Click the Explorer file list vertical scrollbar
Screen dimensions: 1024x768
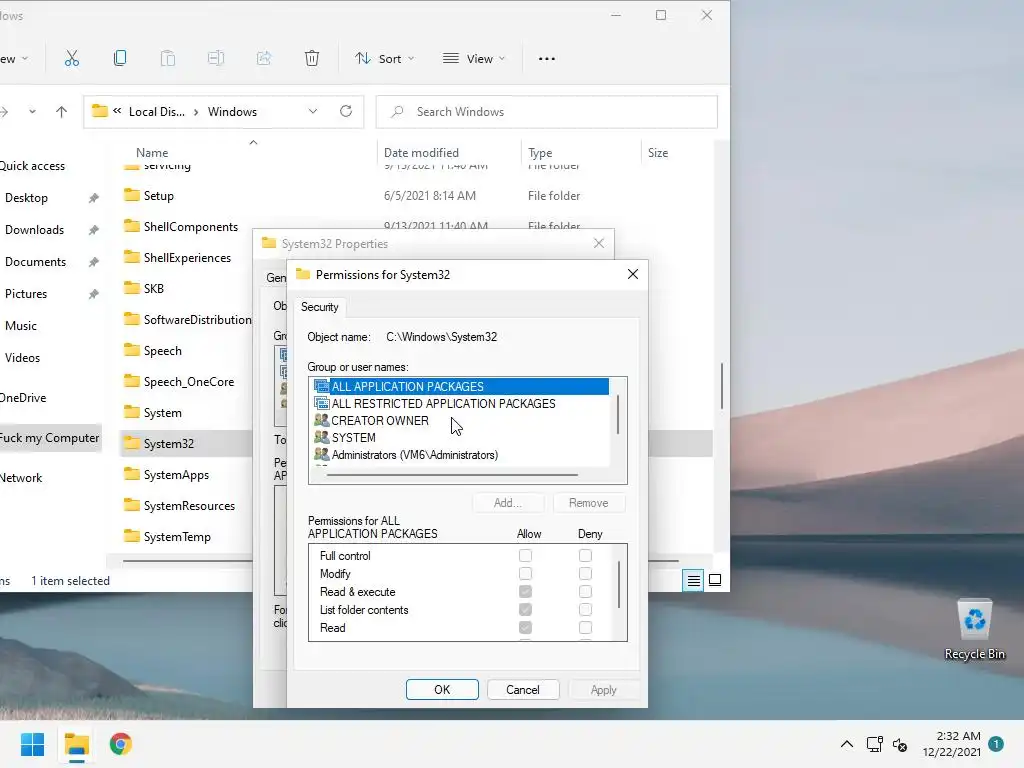722,385
